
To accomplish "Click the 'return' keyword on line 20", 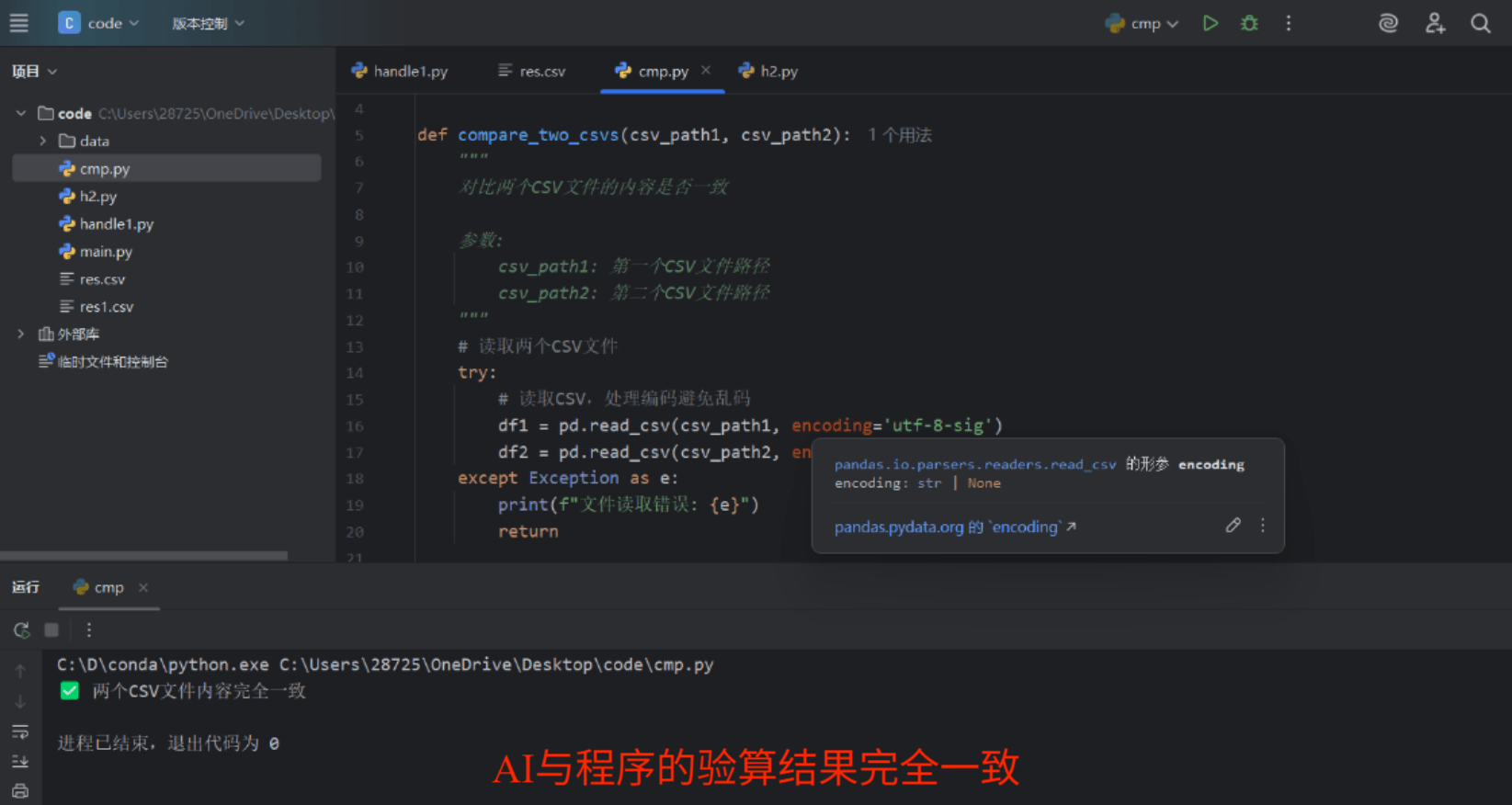I will coord(528,531).
